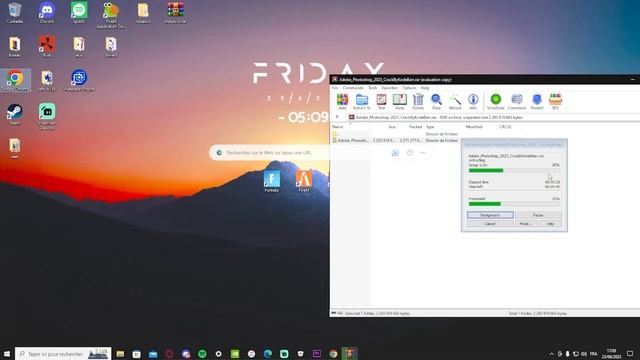Image resolution: width=640 pixels, height=360 pixels.
Task: Click the green VirusScan icon
Action: (496, 101)
